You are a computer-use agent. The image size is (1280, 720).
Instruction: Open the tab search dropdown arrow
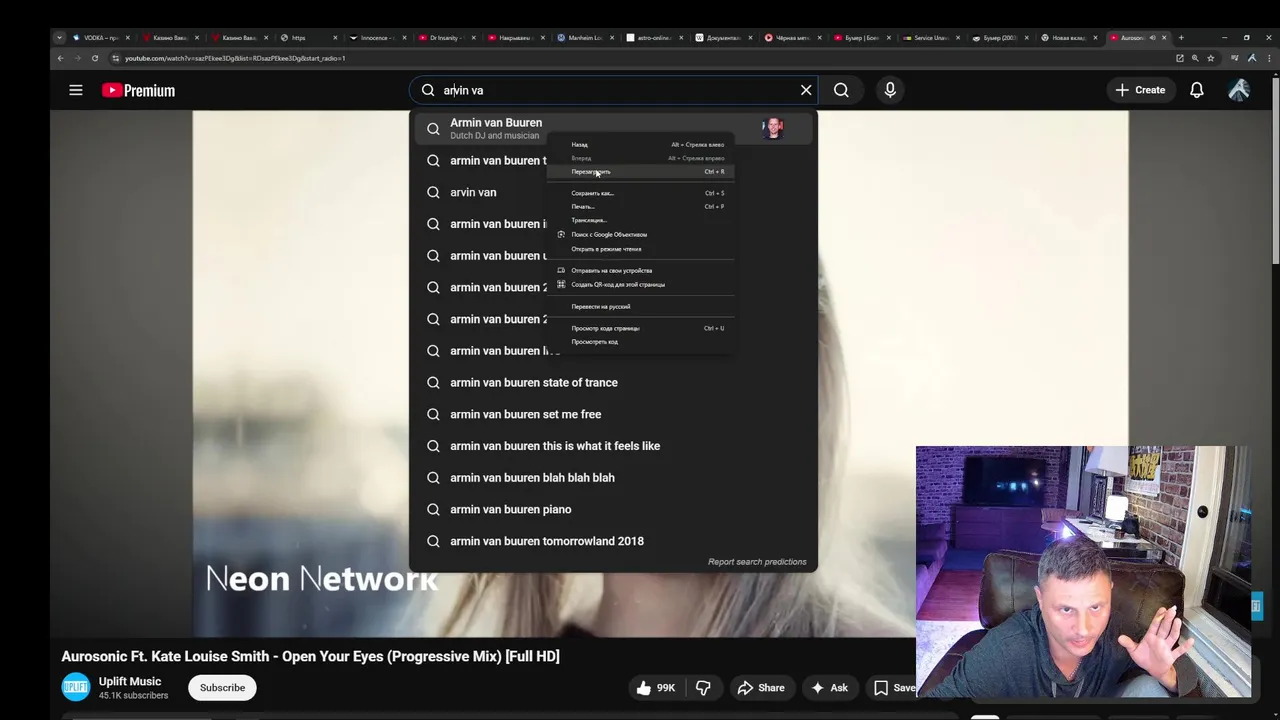[x=59, y=37]
